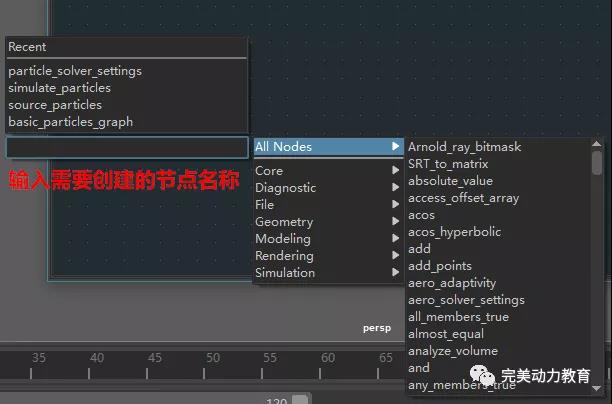Select particle_solver_settings from Recent list
Screen dimensions: 612x404
coord(75,71)
